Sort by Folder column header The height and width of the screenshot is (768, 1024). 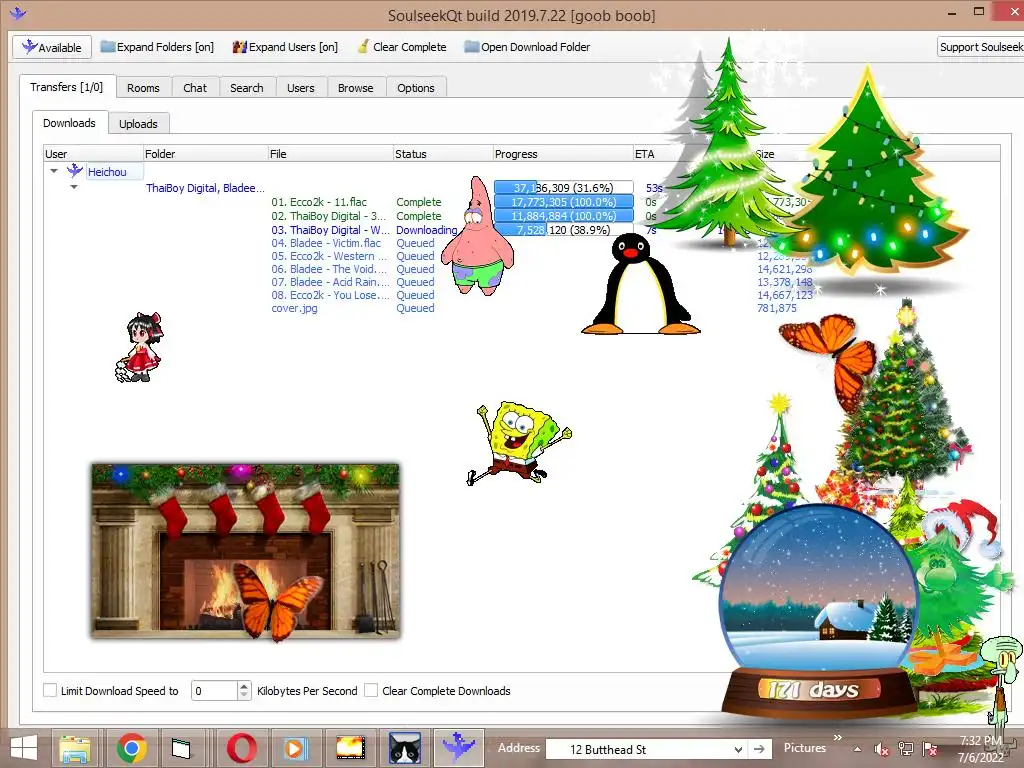click(205, 153)
